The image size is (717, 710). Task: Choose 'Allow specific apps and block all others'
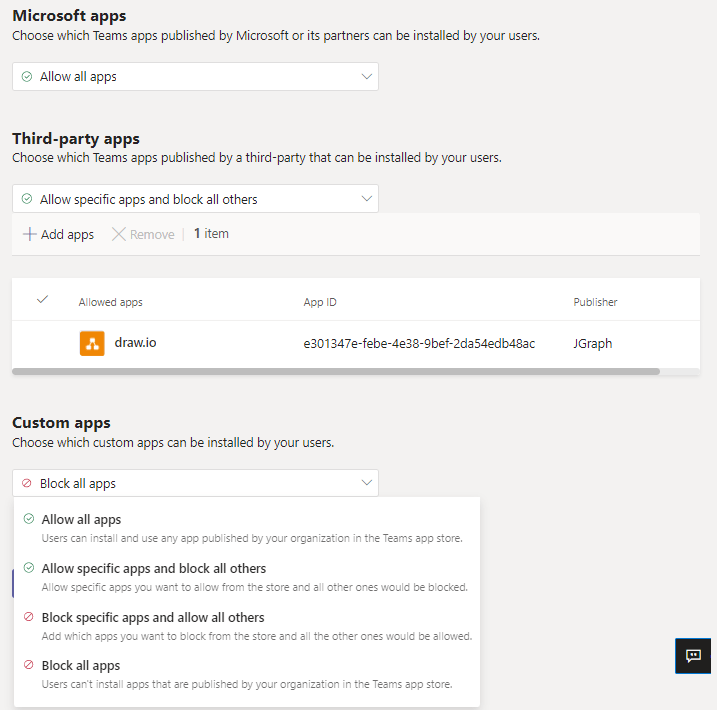click(x=154, y=569)
